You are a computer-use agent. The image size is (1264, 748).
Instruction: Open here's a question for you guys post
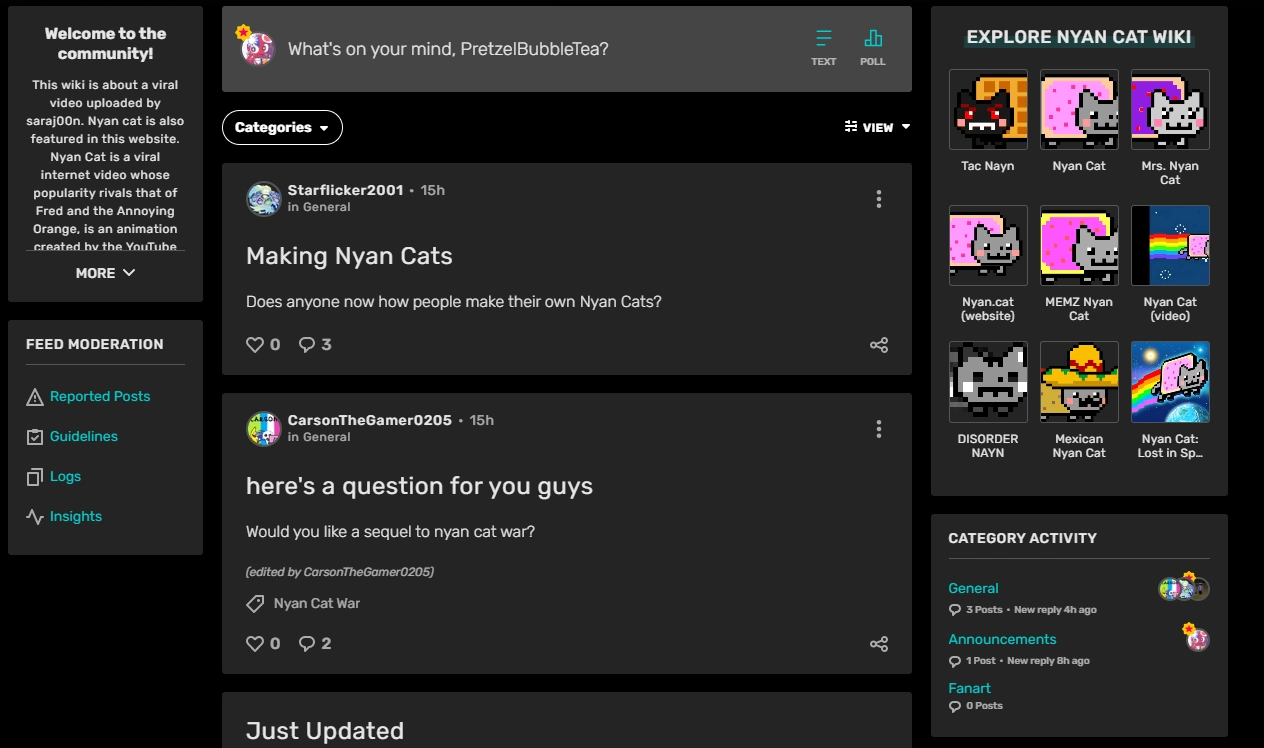click(x=419, y=486)
